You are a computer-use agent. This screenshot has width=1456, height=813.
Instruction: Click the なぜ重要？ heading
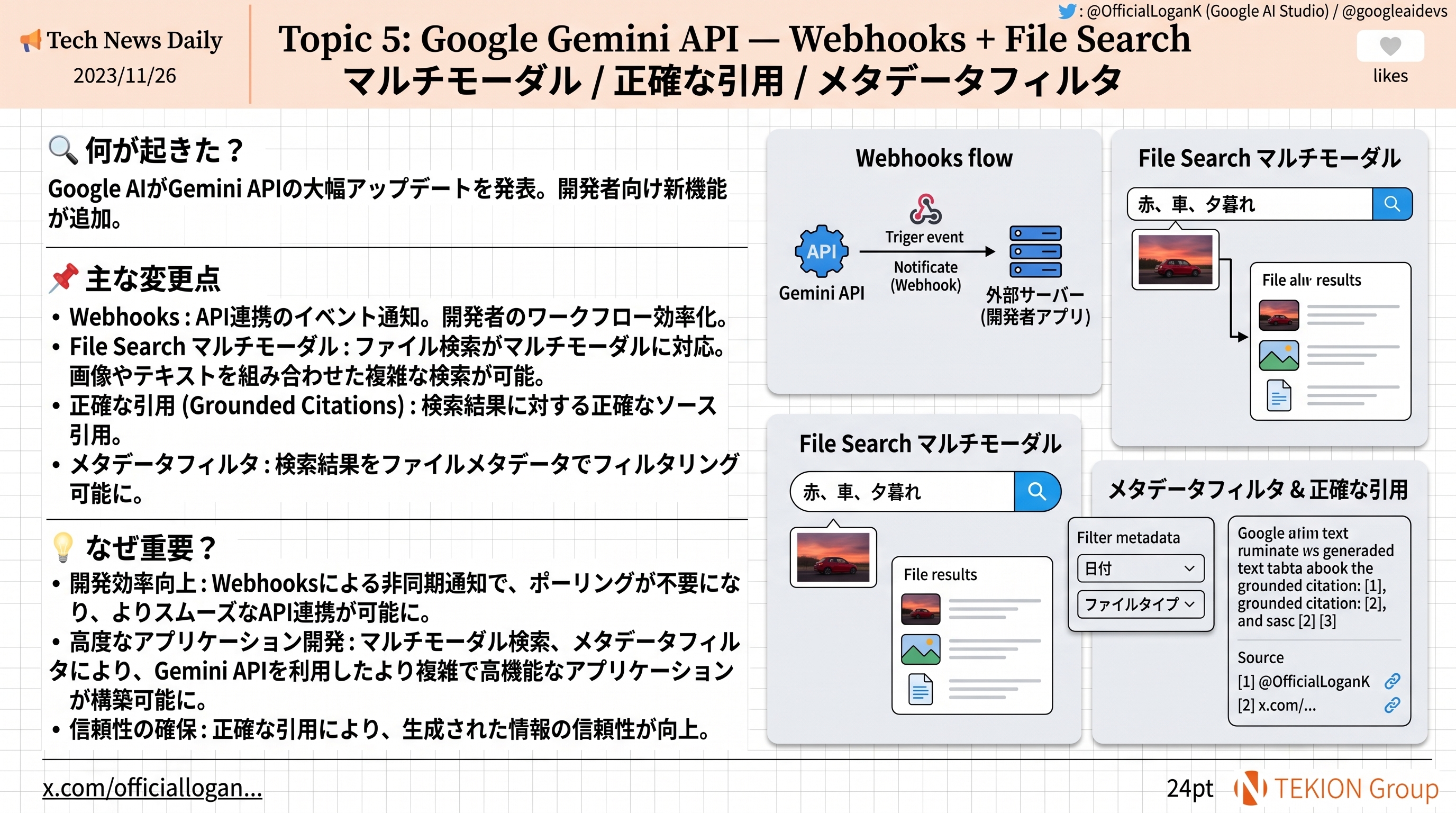[x=151, y=547]
